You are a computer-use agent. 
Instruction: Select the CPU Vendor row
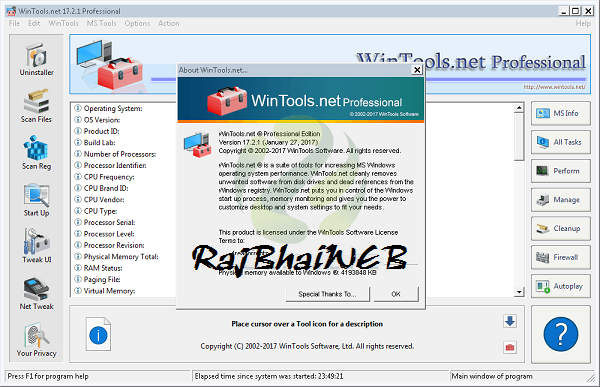tap(99, 199)
